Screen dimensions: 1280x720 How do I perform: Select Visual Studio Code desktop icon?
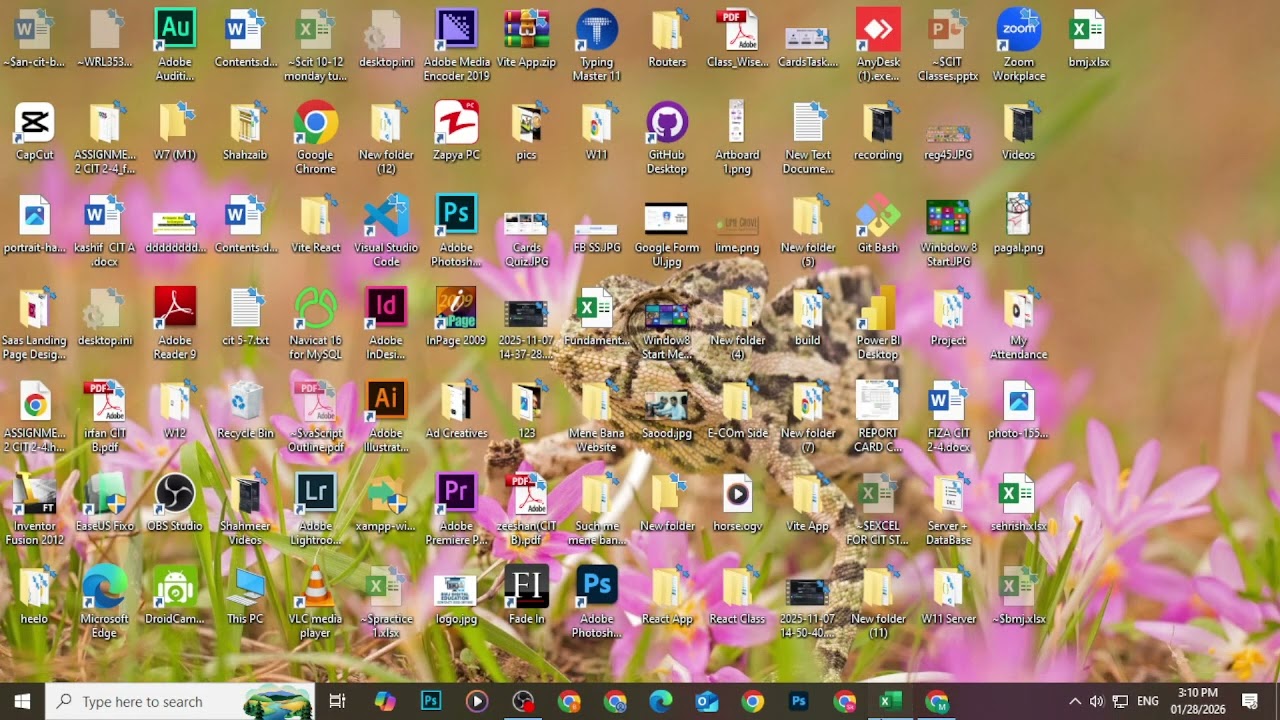point(386,231)
